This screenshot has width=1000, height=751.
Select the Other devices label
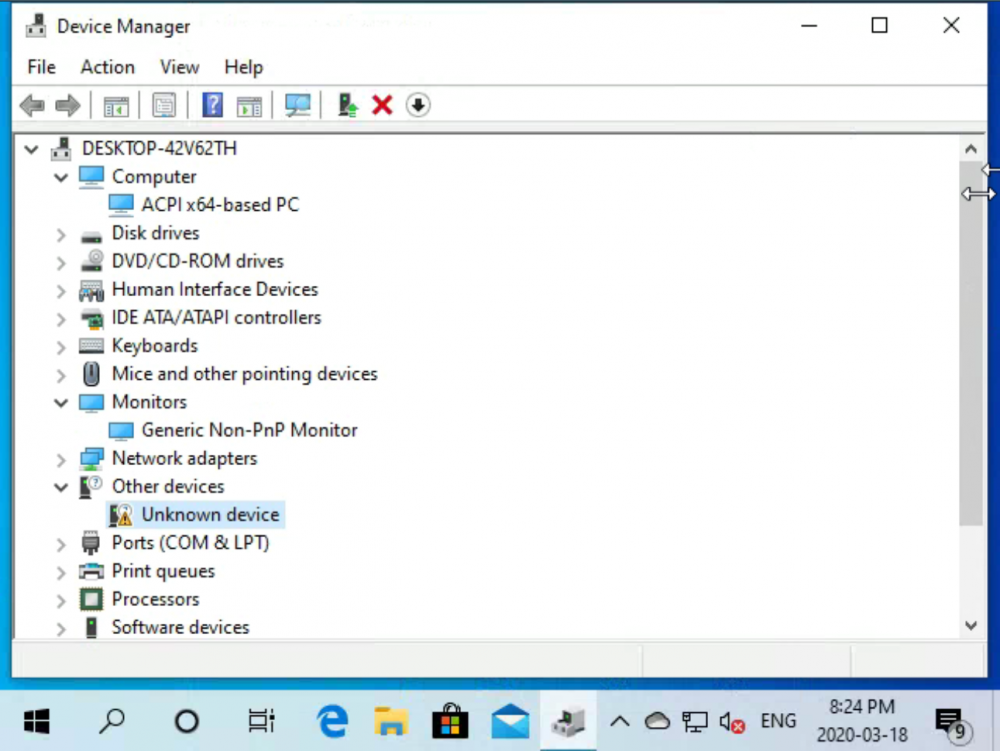(168, 486)
